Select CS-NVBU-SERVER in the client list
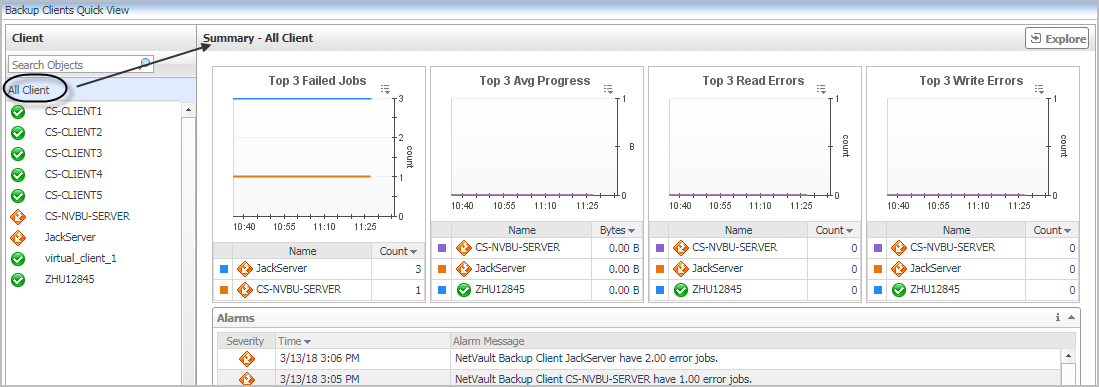The height and width of the screenshot is (387, 1099). click(x=87, y=217)
